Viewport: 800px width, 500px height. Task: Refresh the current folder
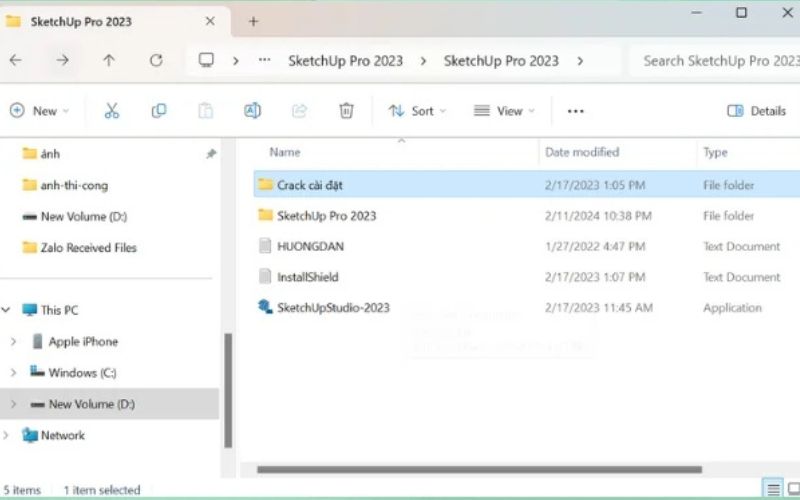(156, 60)
